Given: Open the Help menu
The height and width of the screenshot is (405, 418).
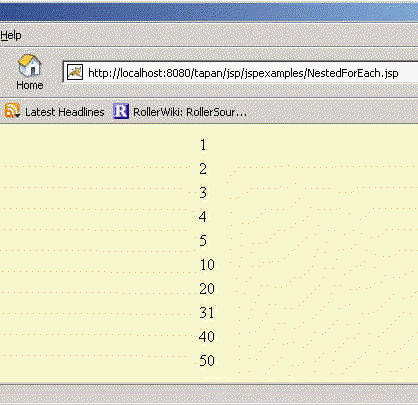Looking at the screenshot, I should [11, 35].
